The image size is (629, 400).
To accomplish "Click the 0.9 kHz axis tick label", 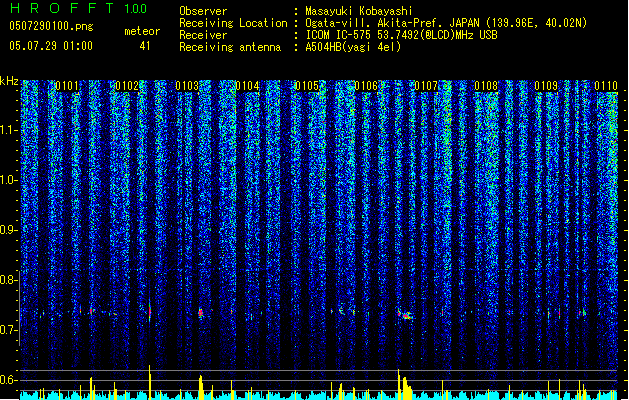I will tap(8, 230).
